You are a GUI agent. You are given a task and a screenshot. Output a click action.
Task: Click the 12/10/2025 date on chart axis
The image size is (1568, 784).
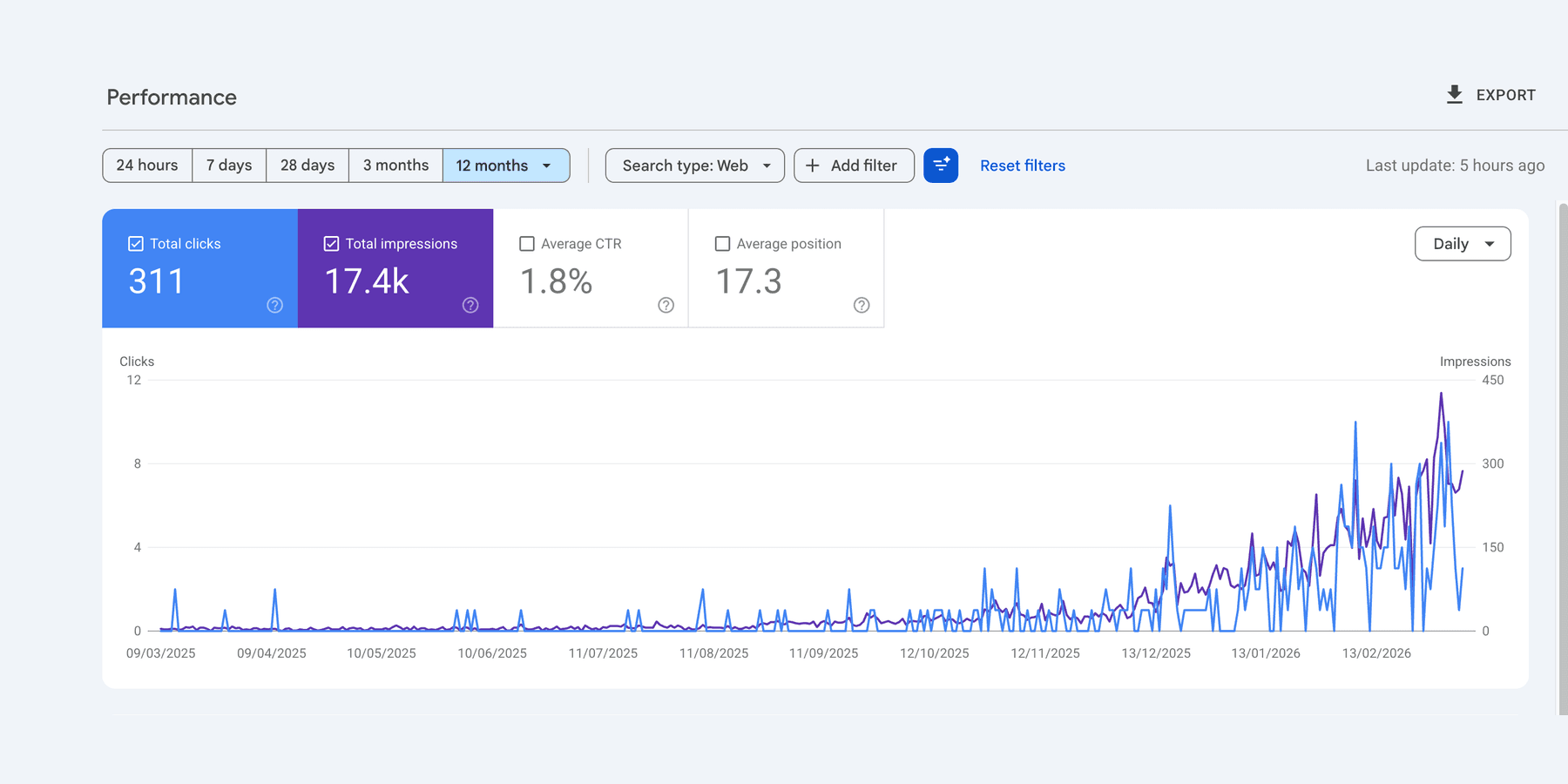[935, 653]
